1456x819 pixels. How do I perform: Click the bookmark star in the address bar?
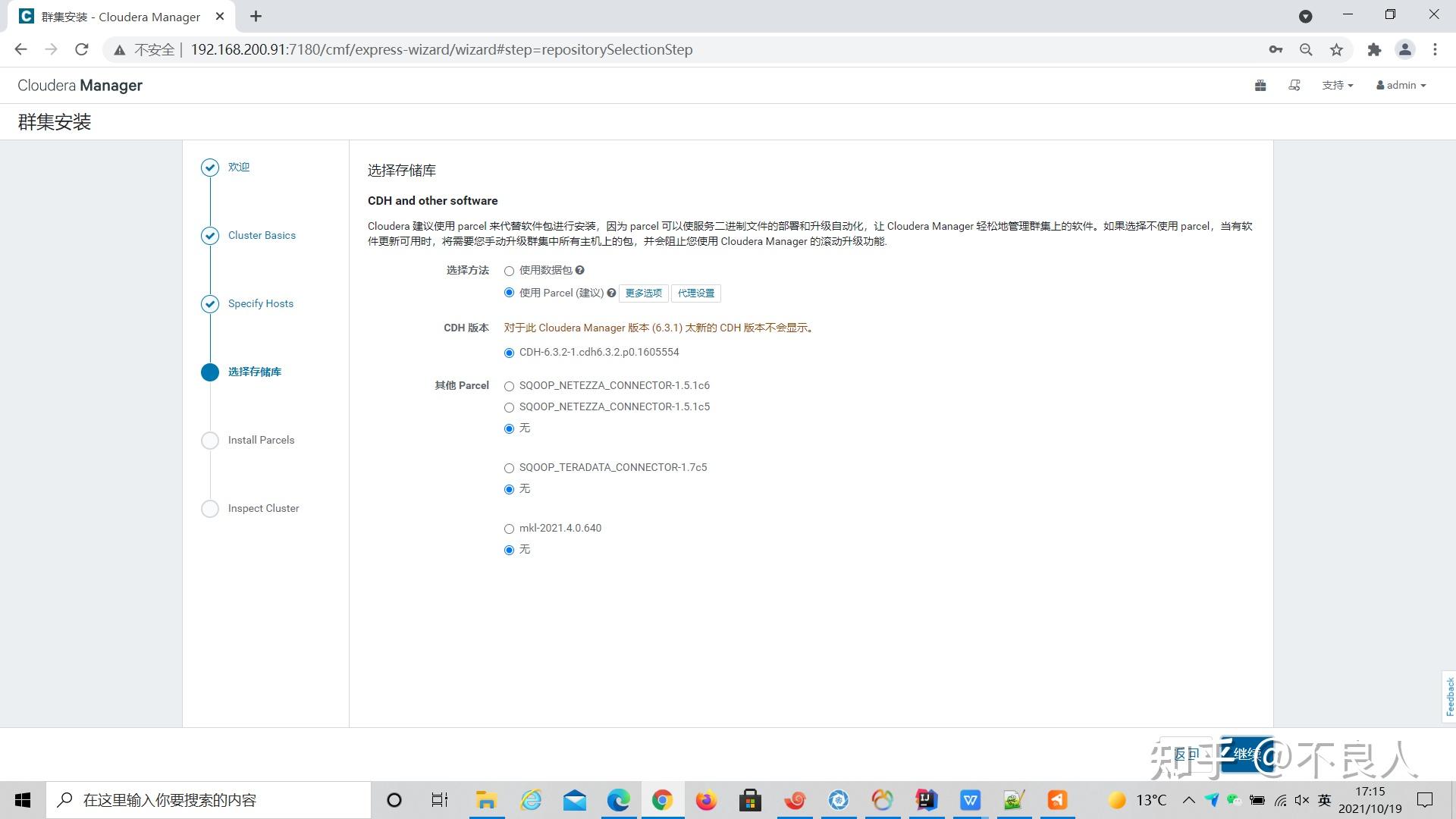tap(1337, 49)
